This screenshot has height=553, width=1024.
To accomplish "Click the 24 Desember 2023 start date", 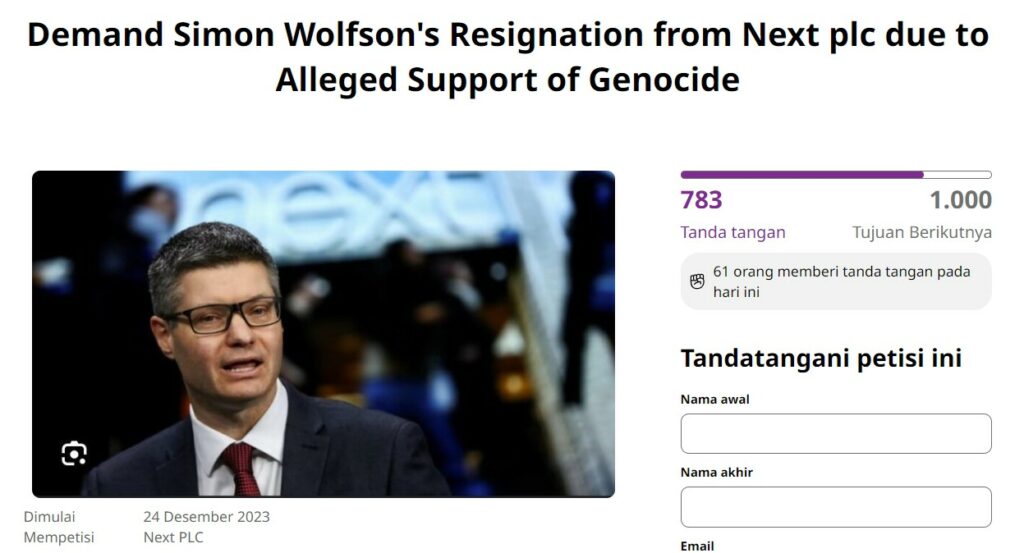I will [206, 516].
